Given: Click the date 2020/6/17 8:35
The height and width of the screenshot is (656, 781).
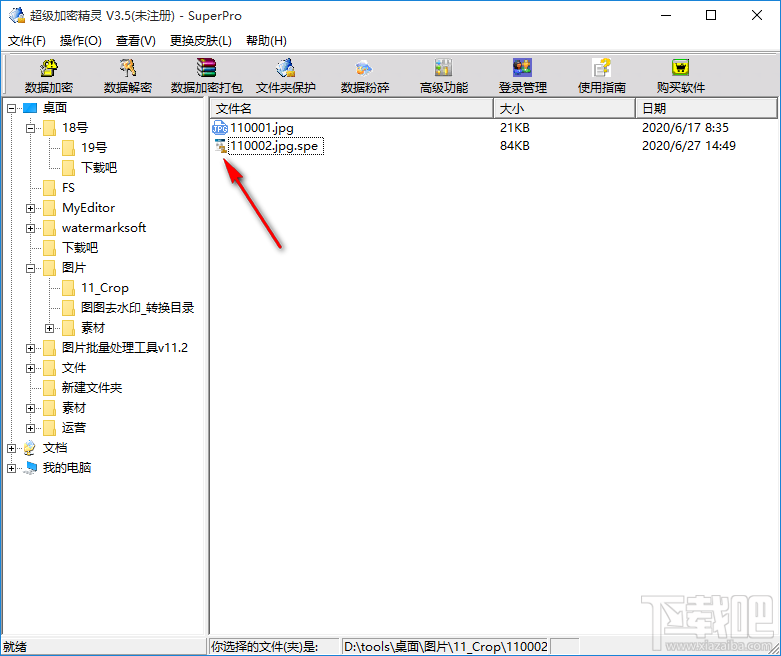Looking at the screenshot, I should pos(685,128).
